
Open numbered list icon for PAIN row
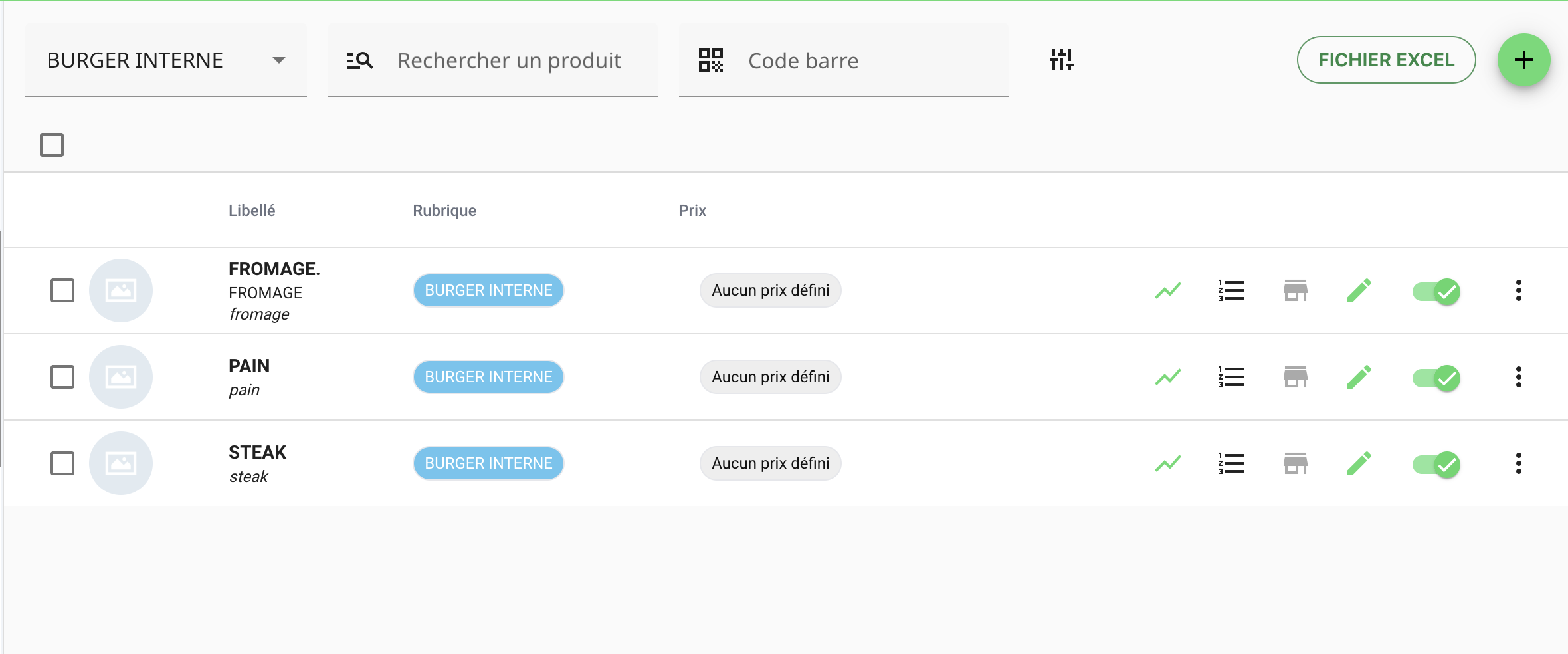point(1231,377)
